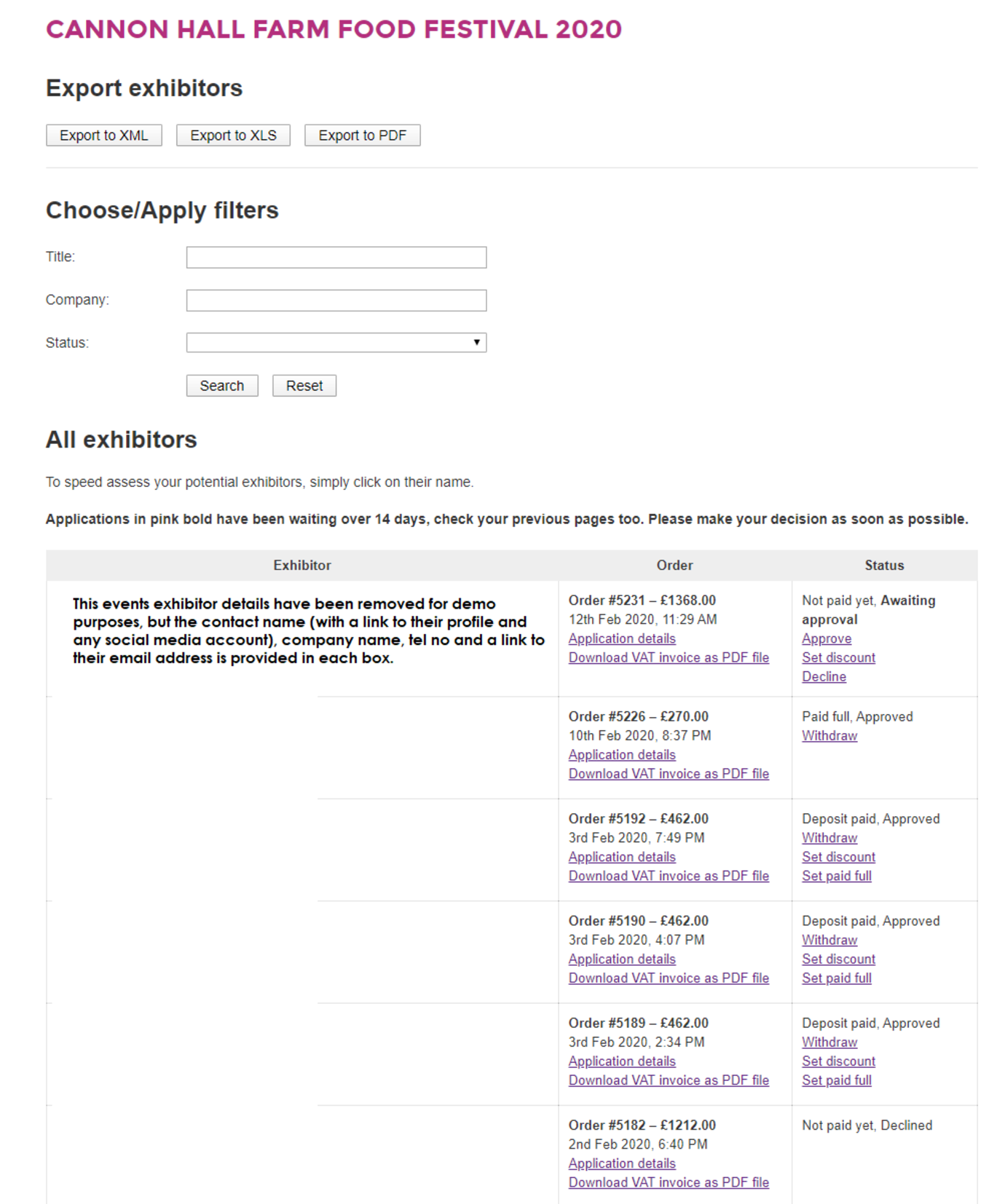Withdraw Order #5190
Viewport: 1005px width, 1204px height.
tap(829, 940)
